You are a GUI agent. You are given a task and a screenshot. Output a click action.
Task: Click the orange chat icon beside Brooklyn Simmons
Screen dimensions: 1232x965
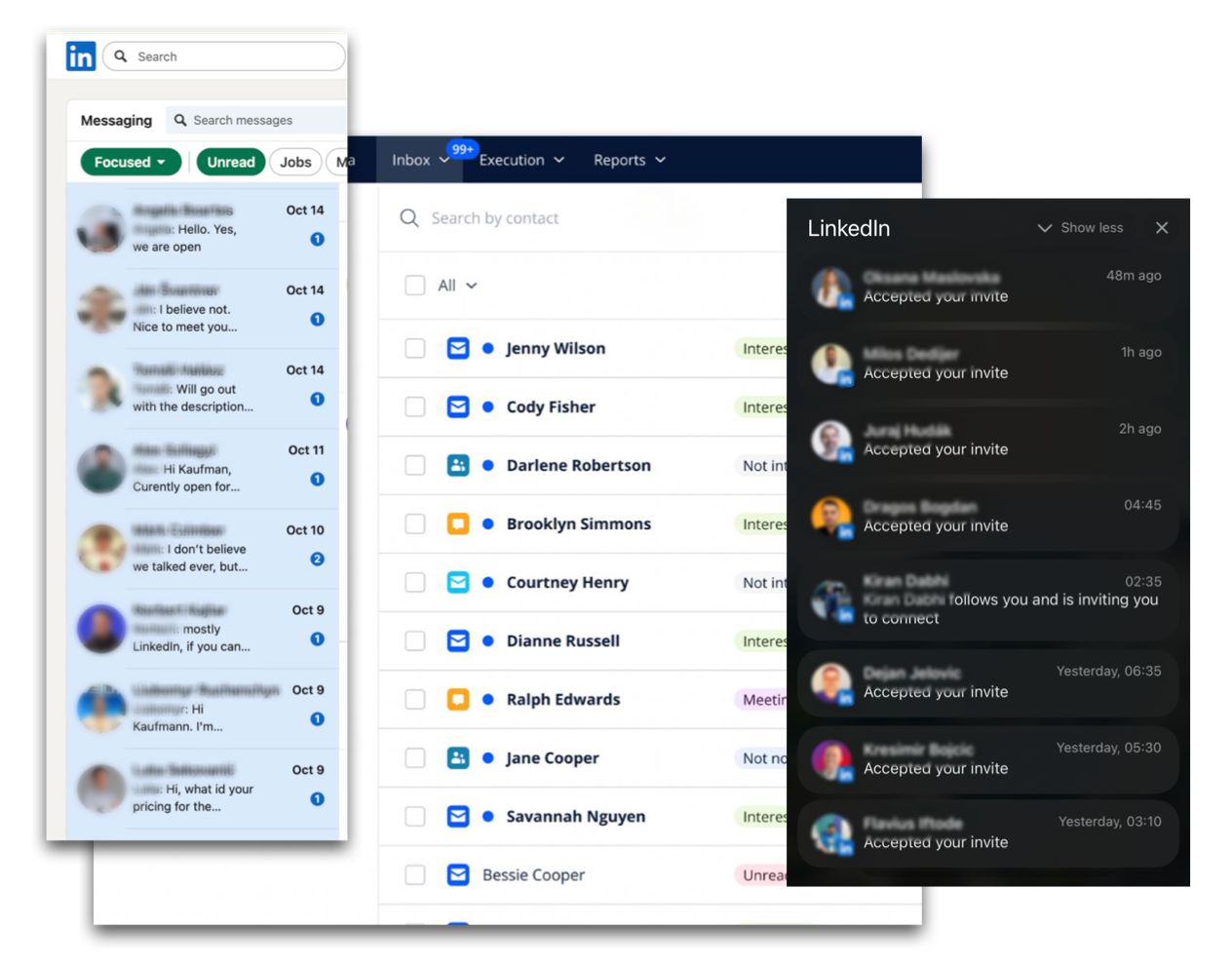point(457,523)
